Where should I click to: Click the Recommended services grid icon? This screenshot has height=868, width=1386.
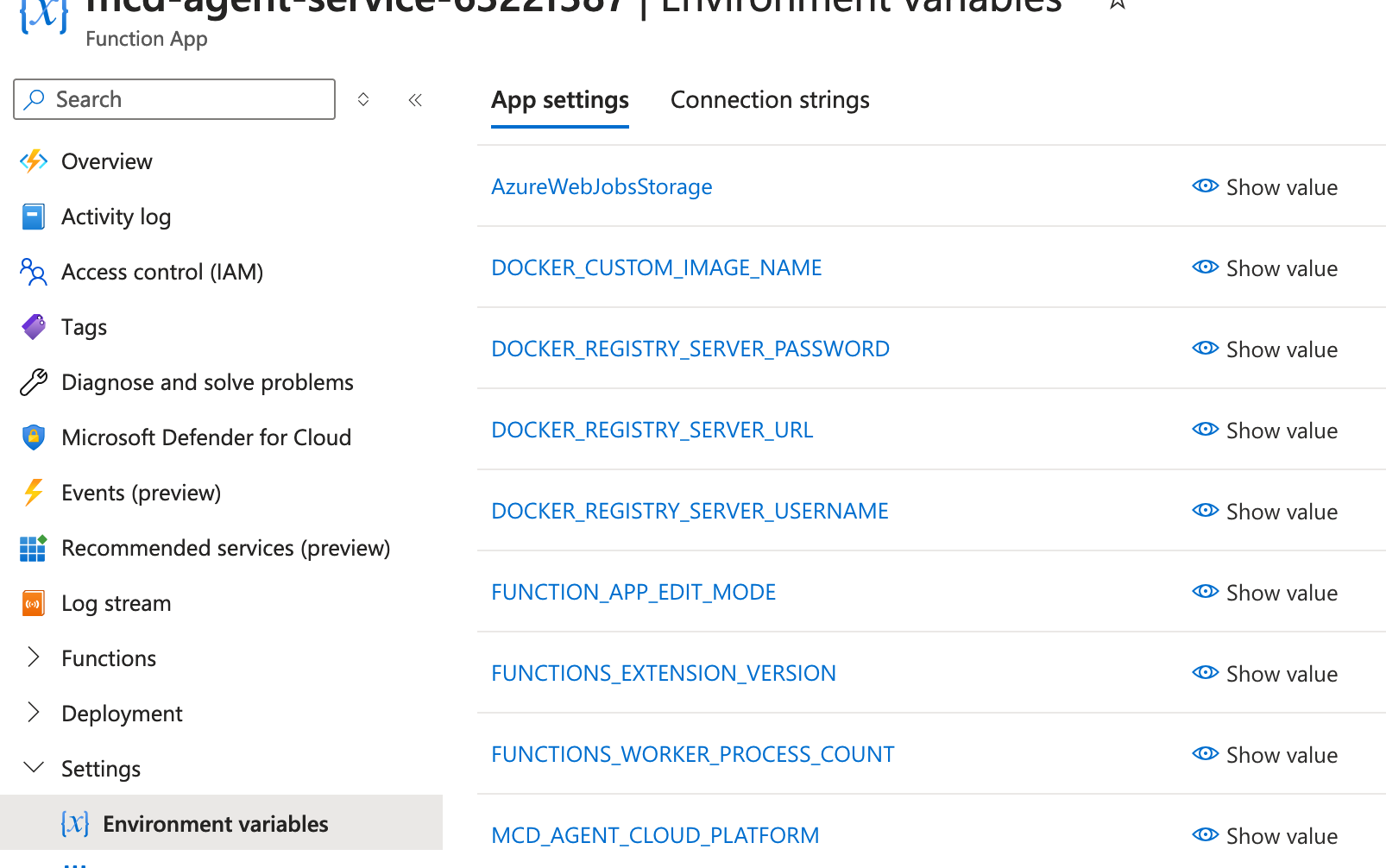coord(34,548)
